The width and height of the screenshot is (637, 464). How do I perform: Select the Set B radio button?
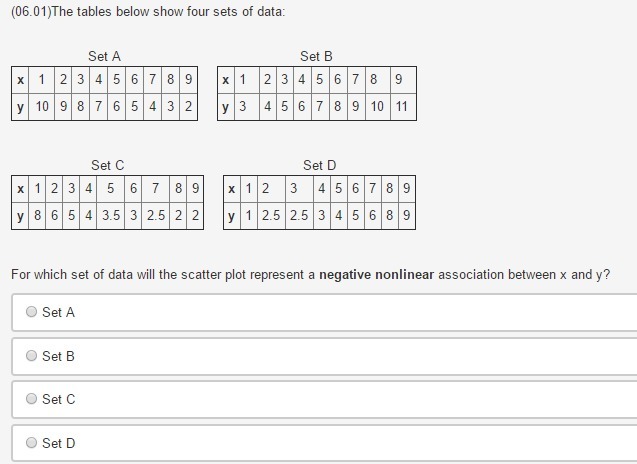point(32,356)
